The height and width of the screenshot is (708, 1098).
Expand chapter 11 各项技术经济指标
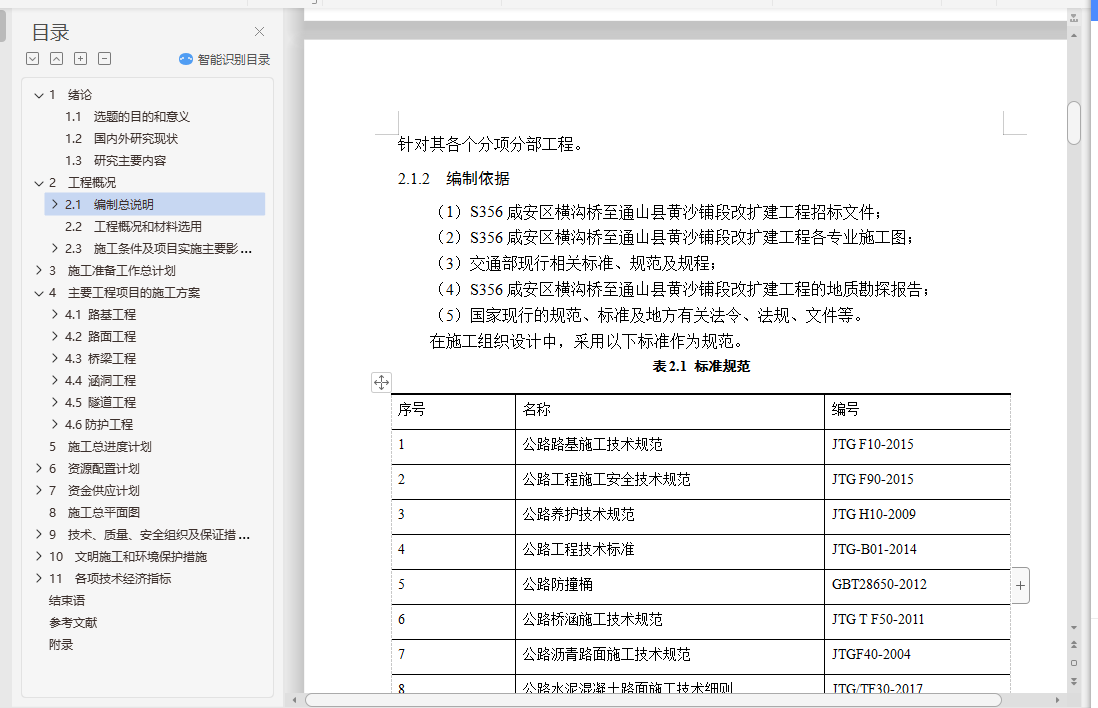click(39, 578)
